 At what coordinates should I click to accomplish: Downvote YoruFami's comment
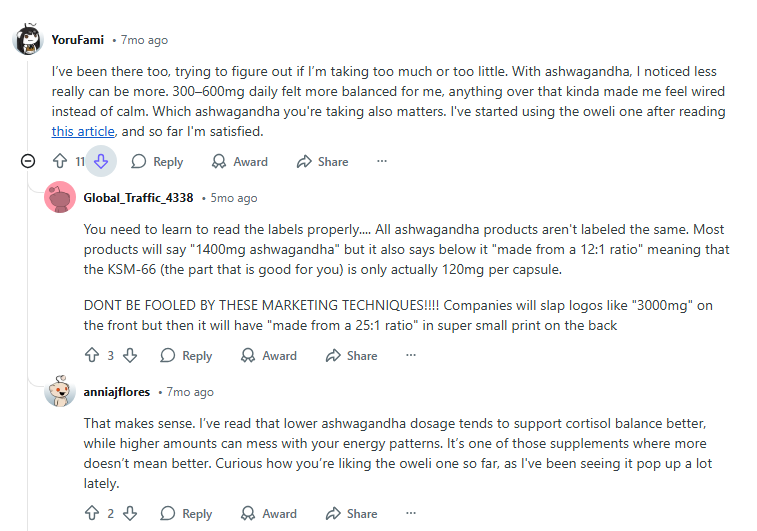click(x=101, y=161)
